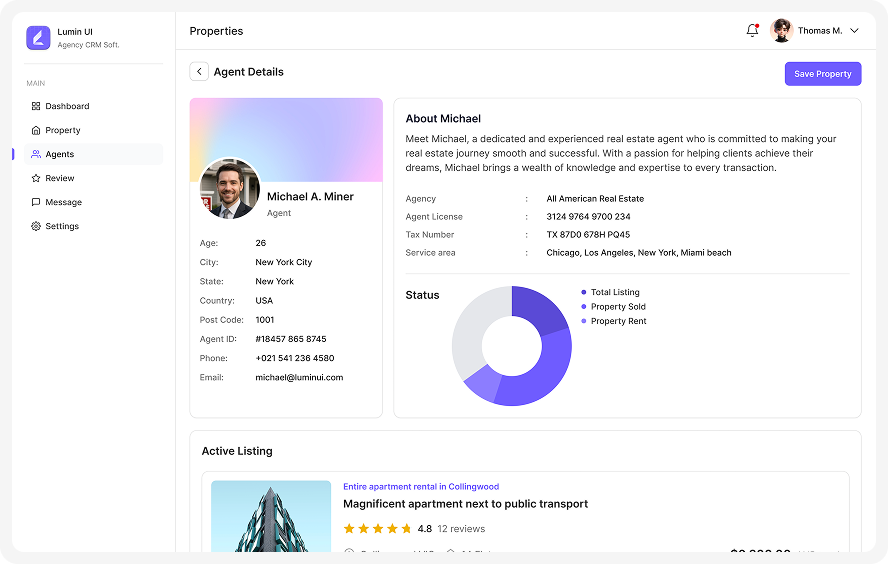Toggle the Property Rent legend item

point(618,321)
